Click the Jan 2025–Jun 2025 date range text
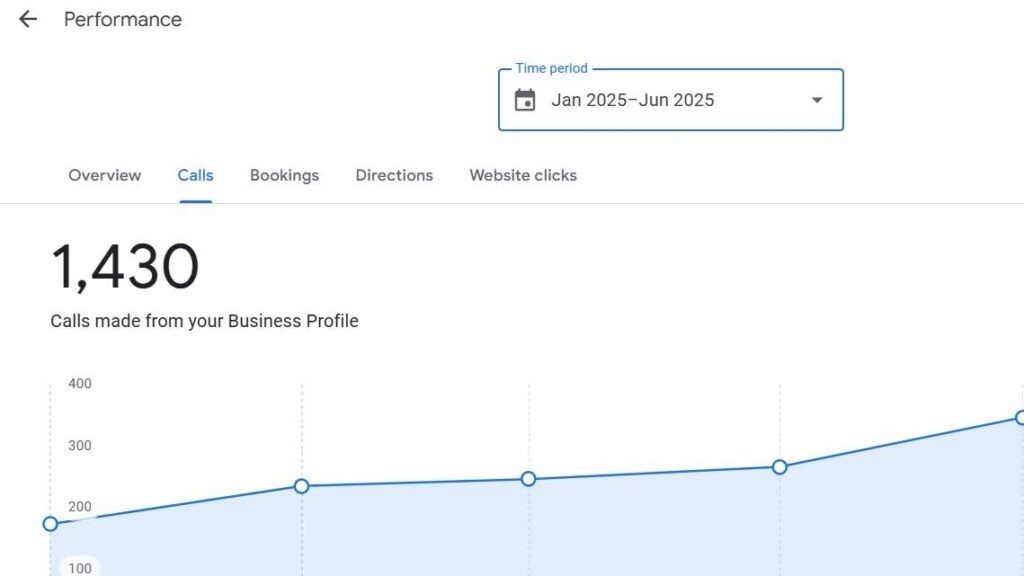 click(x=632, y=100)
